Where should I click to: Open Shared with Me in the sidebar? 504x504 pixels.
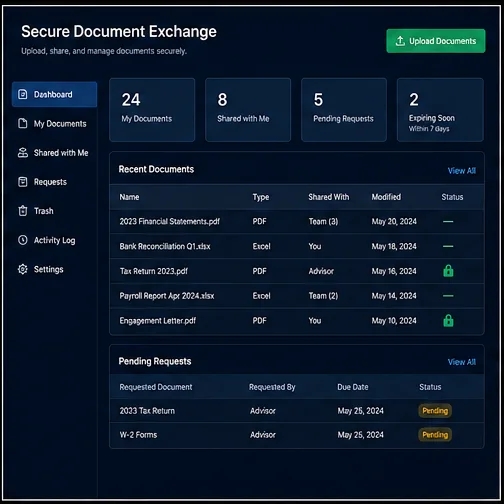61,153
